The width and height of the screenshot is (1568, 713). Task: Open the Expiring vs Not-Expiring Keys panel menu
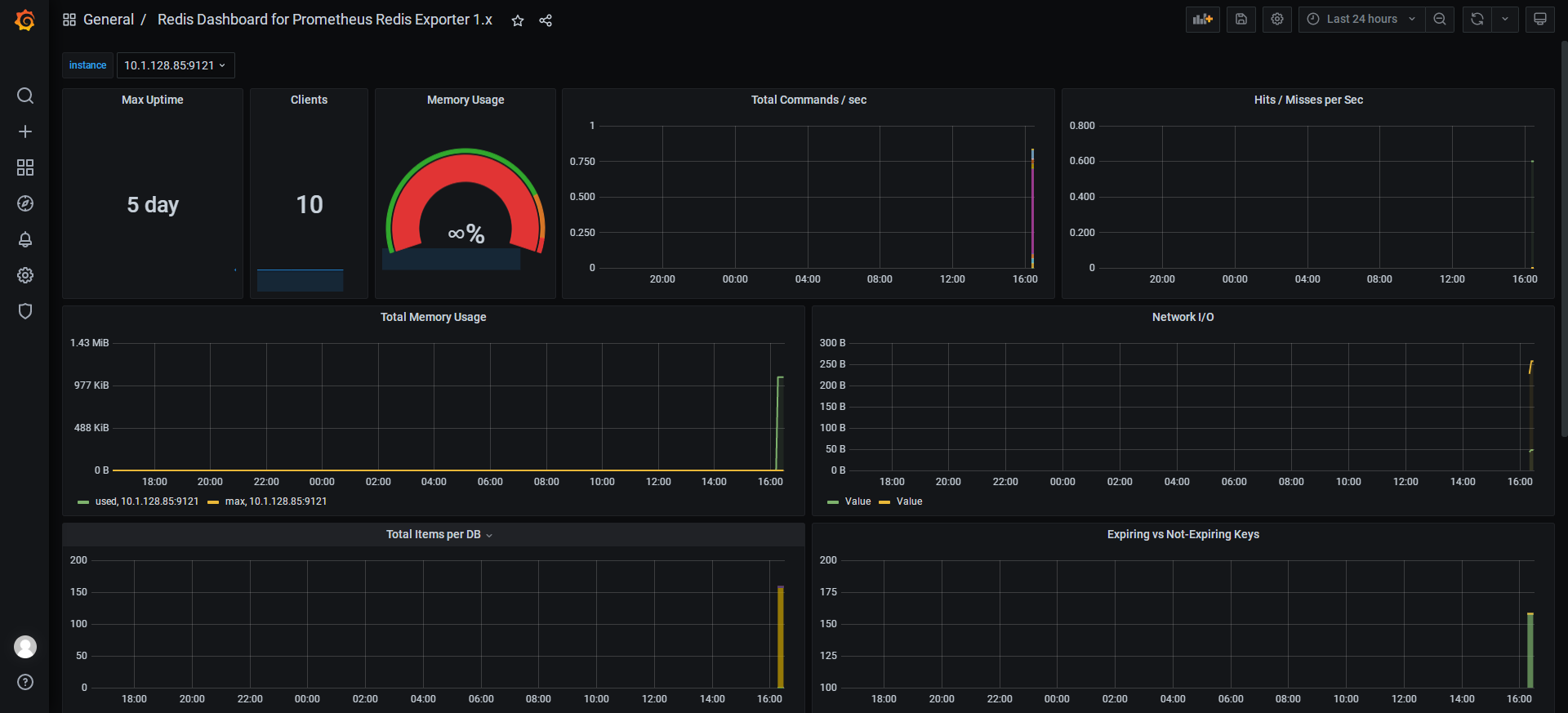pos(1183,534)
